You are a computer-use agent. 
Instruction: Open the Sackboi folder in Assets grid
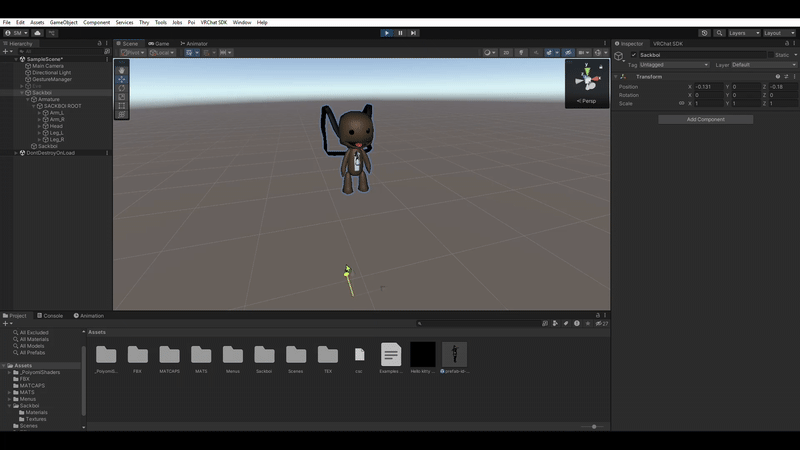[264, 359]
